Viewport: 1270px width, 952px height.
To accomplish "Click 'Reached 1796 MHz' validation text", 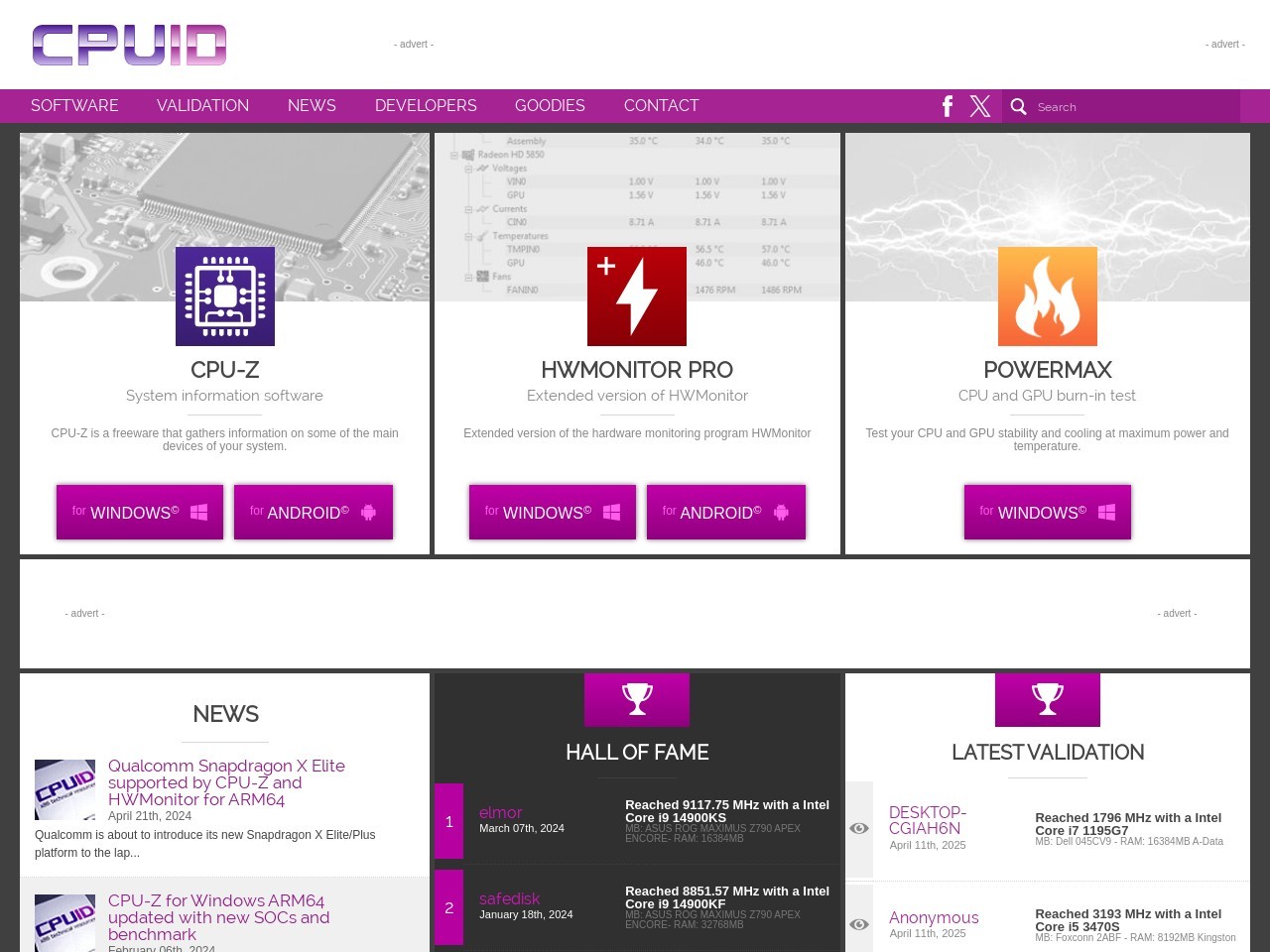I will pos(1128,824).
